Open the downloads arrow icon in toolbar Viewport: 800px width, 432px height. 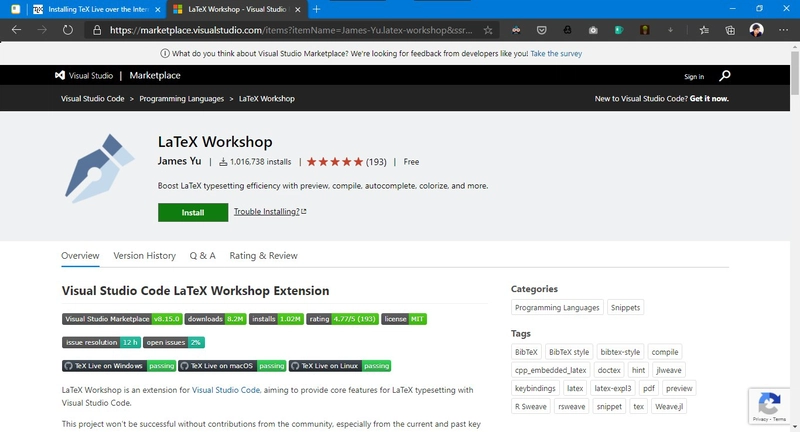[x=670, y=30]
